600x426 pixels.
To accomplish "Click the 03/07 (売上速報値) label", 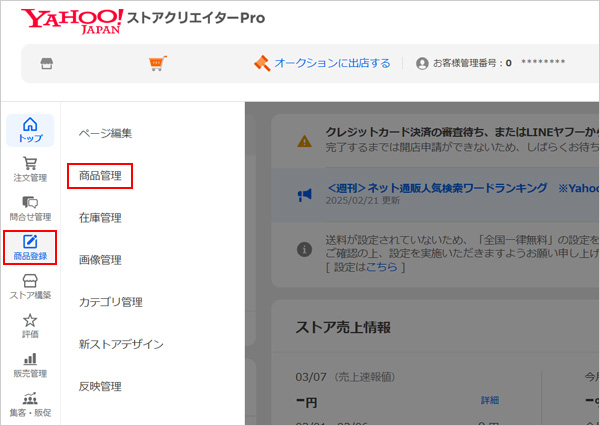I will (x=345, y=377).
